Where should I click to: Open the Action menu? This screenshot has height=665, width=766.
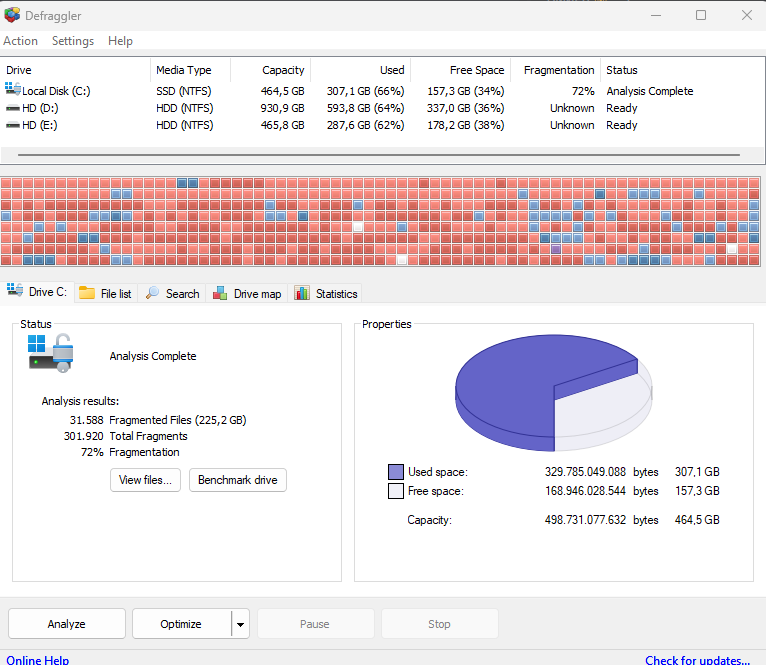pos(21,41)
